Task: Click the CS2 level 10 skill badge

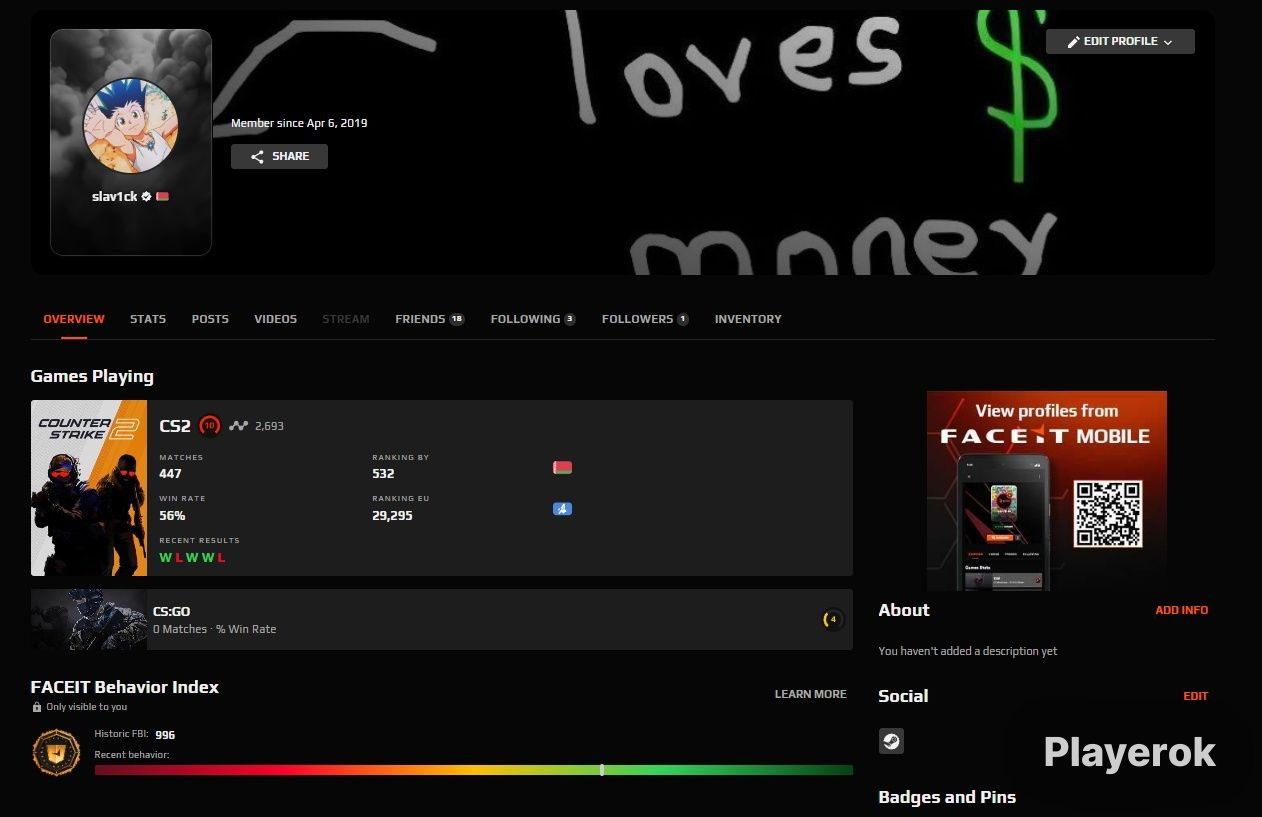Action: 209,426
